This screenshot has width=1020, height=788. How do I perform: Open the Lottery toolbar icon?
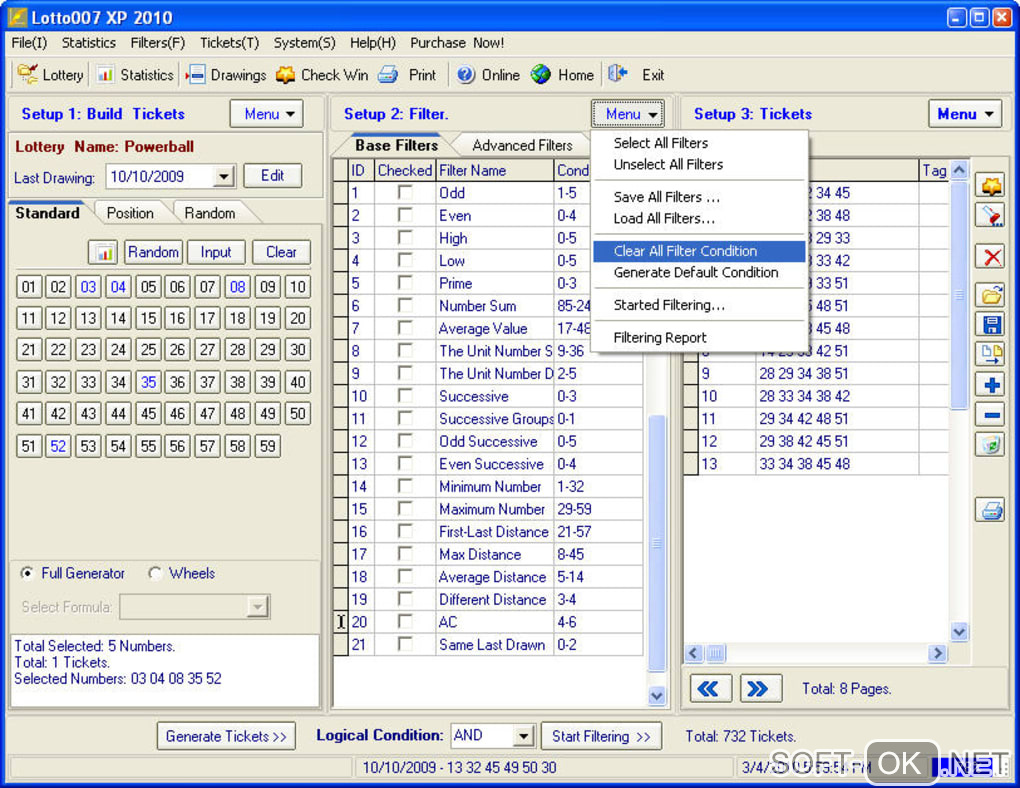(x=27, y=75)
